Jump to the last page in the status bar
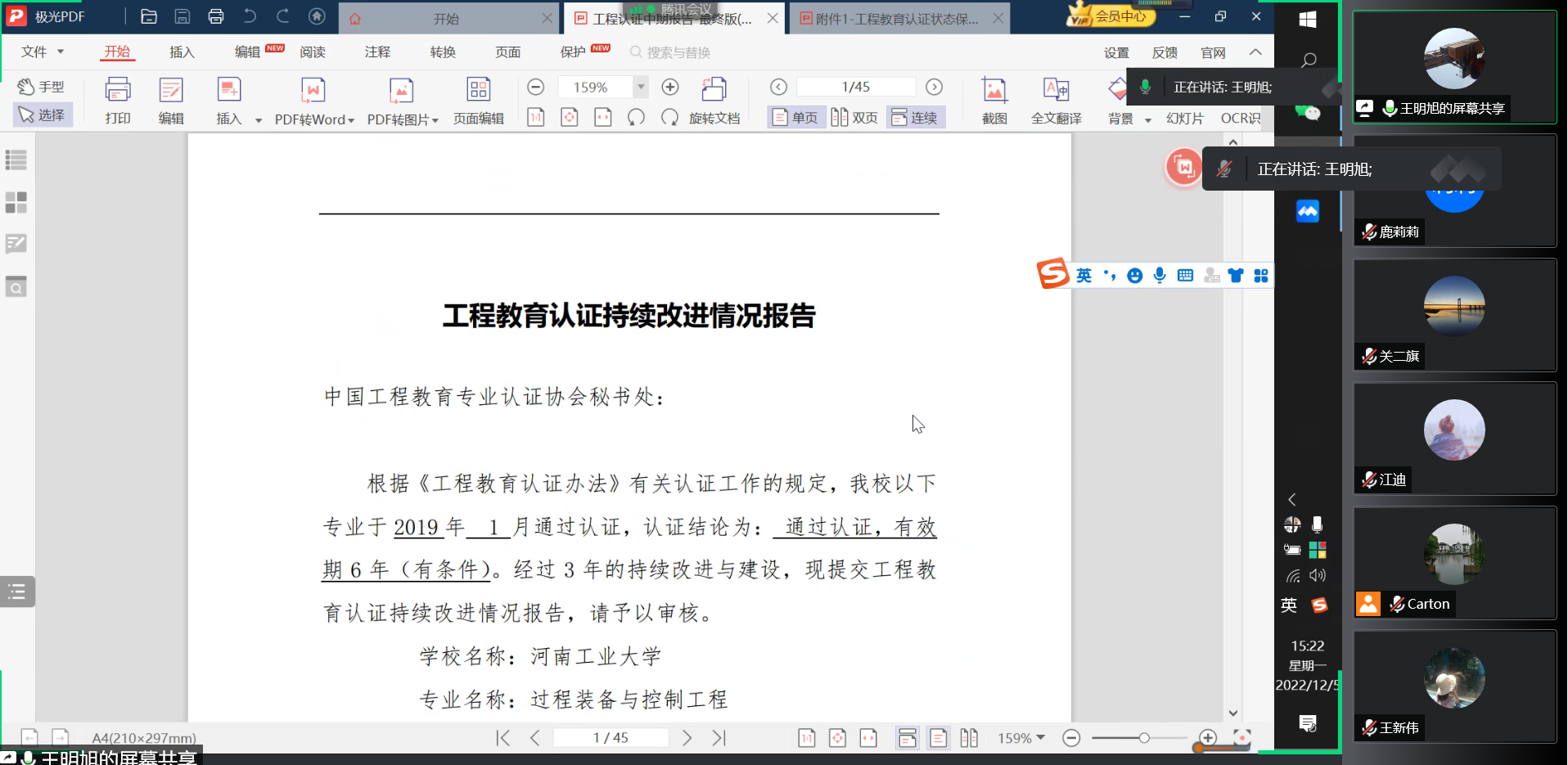Viewport: 1568px width, 765px height. tap(719, 738)
